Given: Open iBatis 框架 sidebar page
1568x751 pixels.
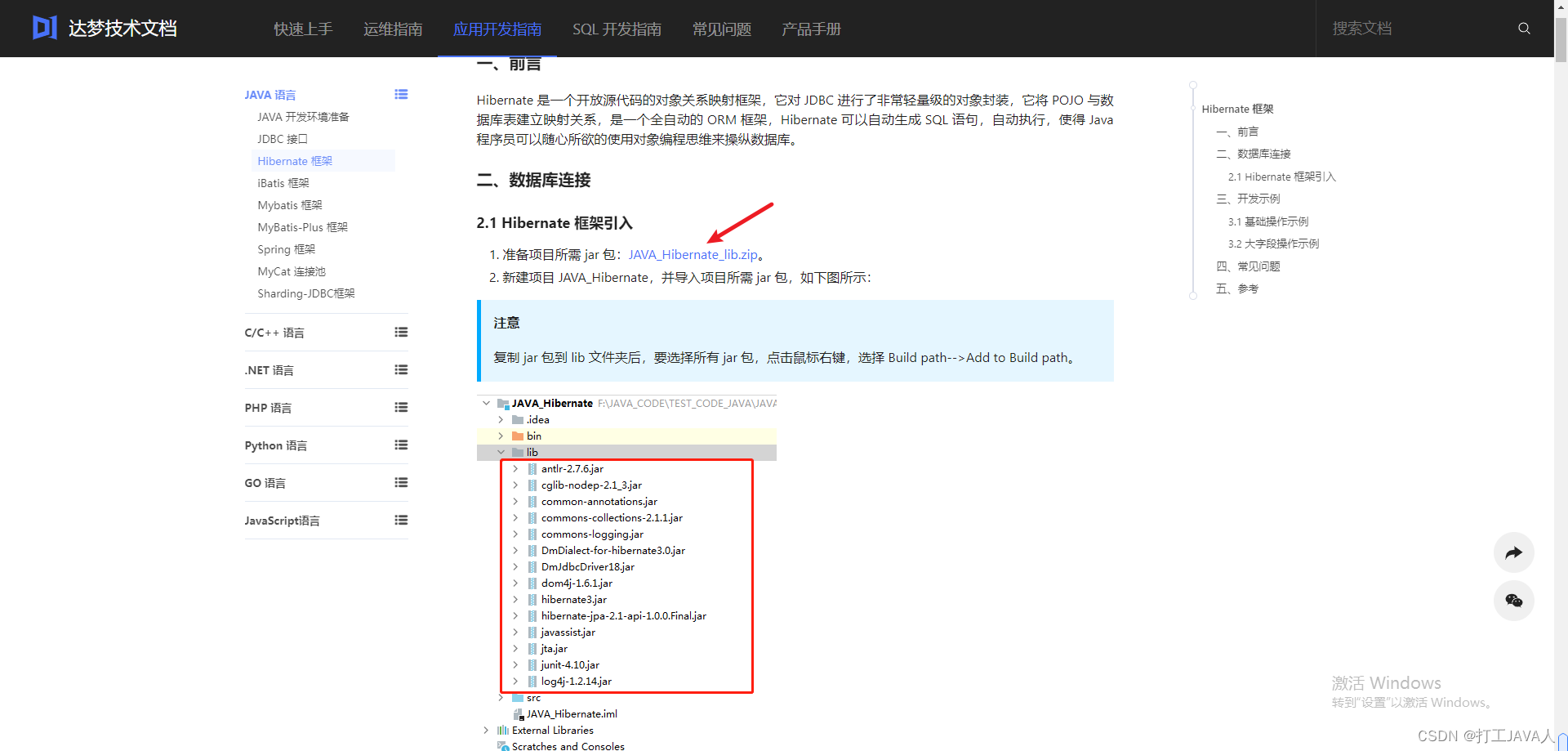Looking at the screenshot, I should pos(283,183).
